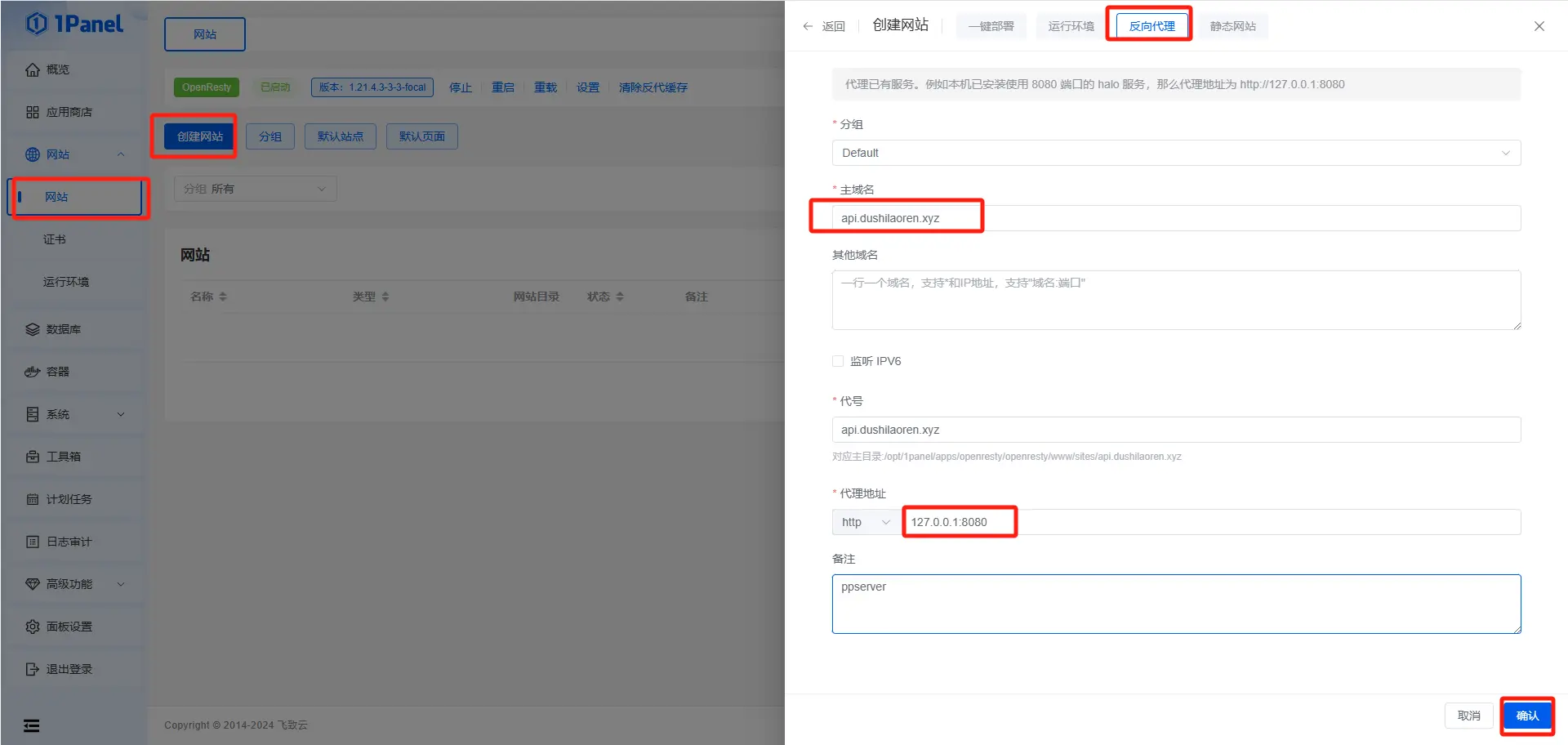Click the 重启 OpenResty link
This screenshot has height=745, width=1568.
point(503,87)
